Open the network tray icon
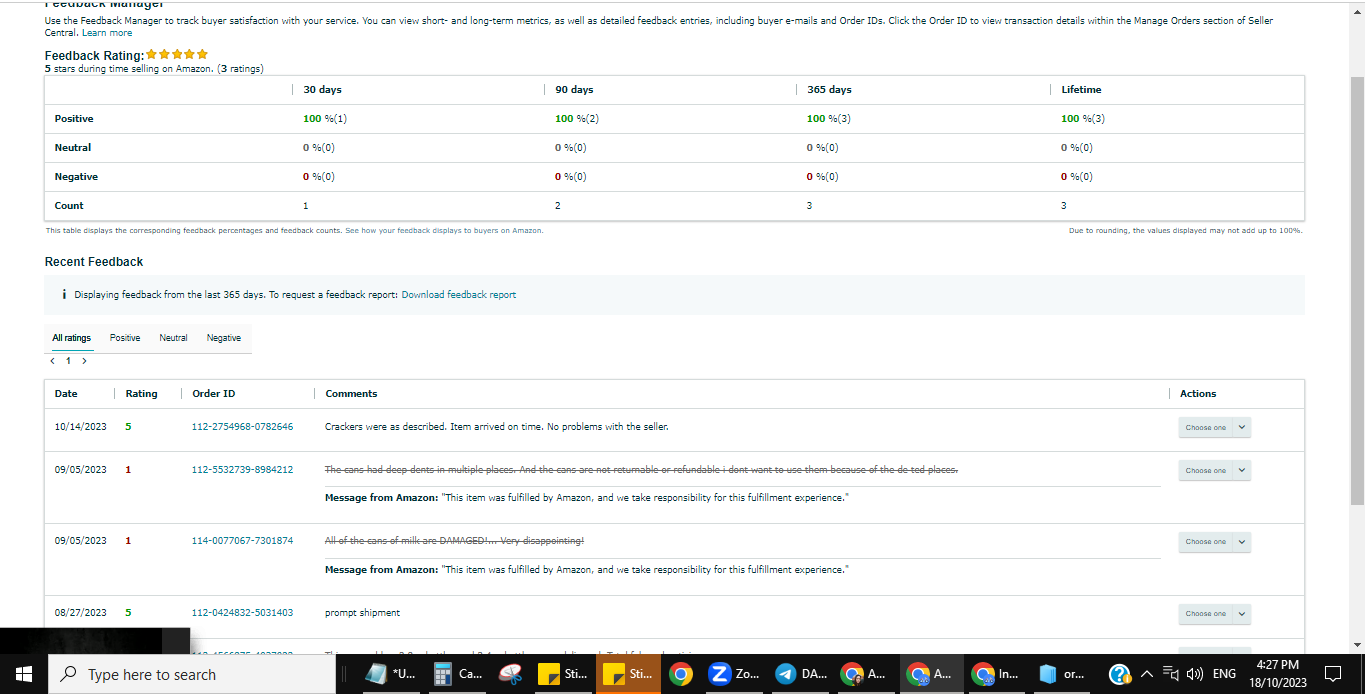1365x694 pixels. tap(1170, 674)
